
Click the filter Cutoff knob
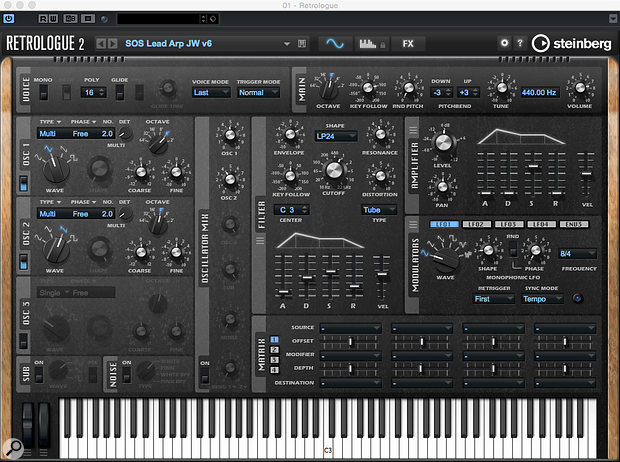(x=334, y=170)
